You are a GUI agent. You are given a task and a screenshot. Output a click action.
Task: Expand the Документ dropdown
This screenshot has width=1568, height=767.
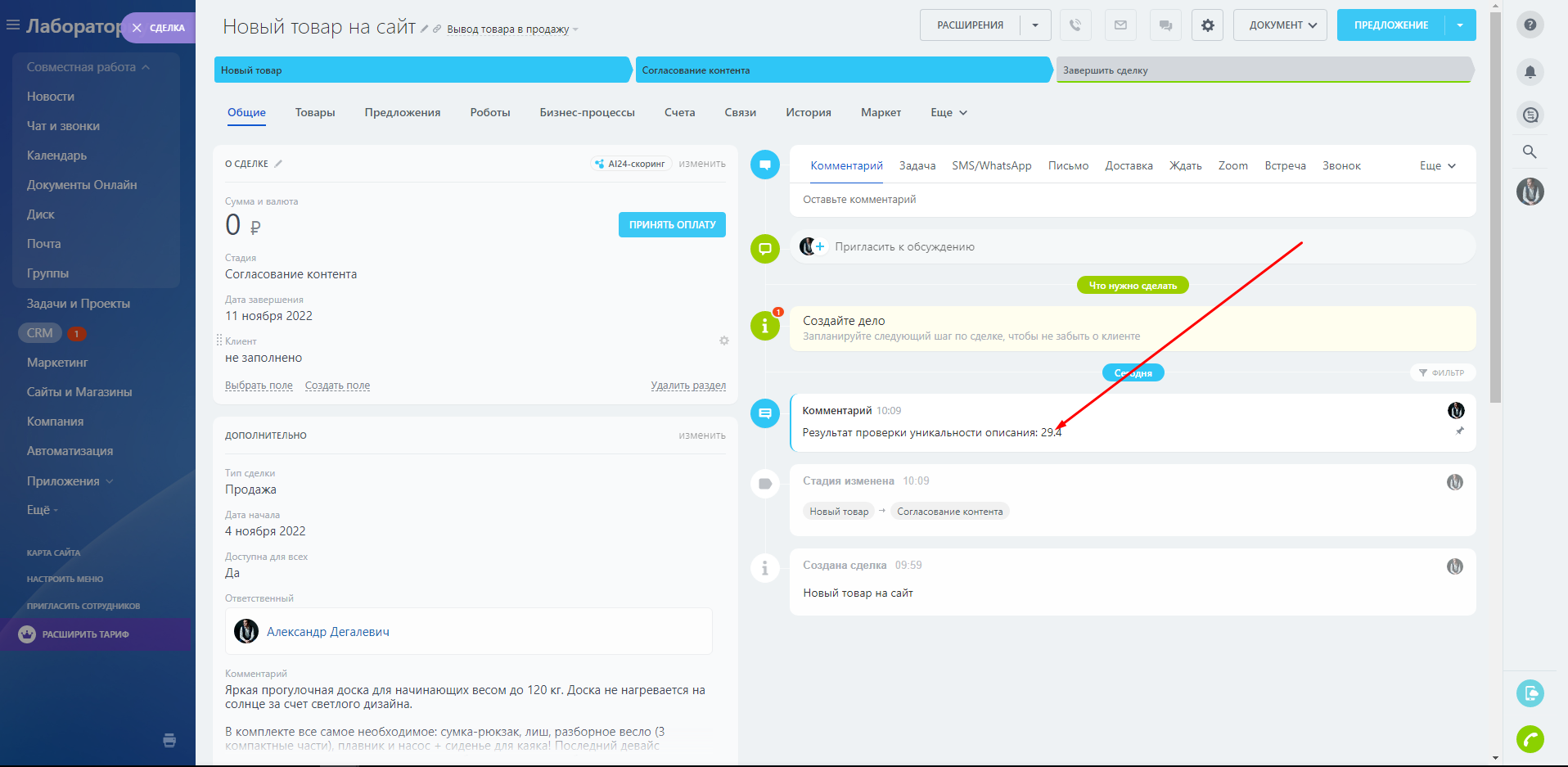pyautogui.click(x=1282, y=25)
